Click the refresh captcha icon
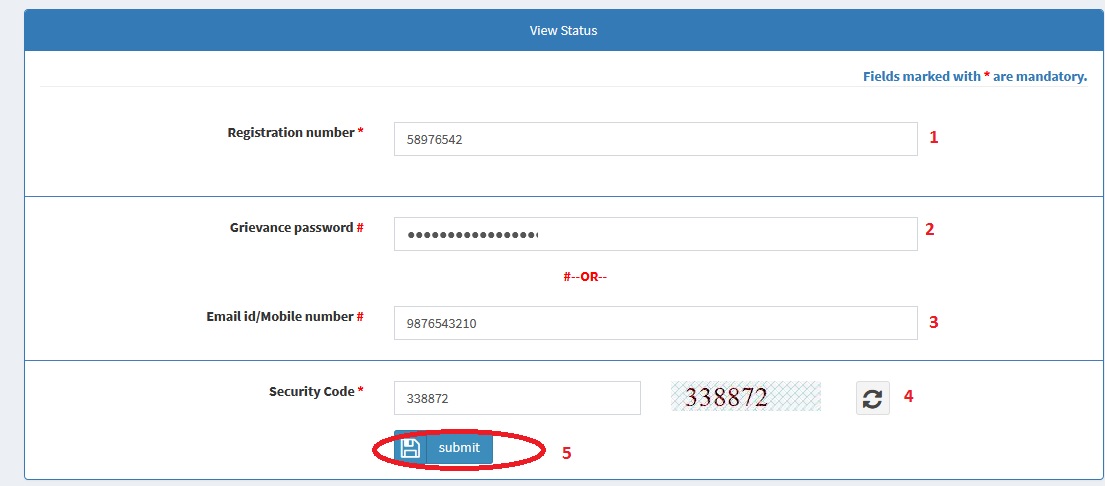This screenshot has height=486, width=1107. coord(872,398)
